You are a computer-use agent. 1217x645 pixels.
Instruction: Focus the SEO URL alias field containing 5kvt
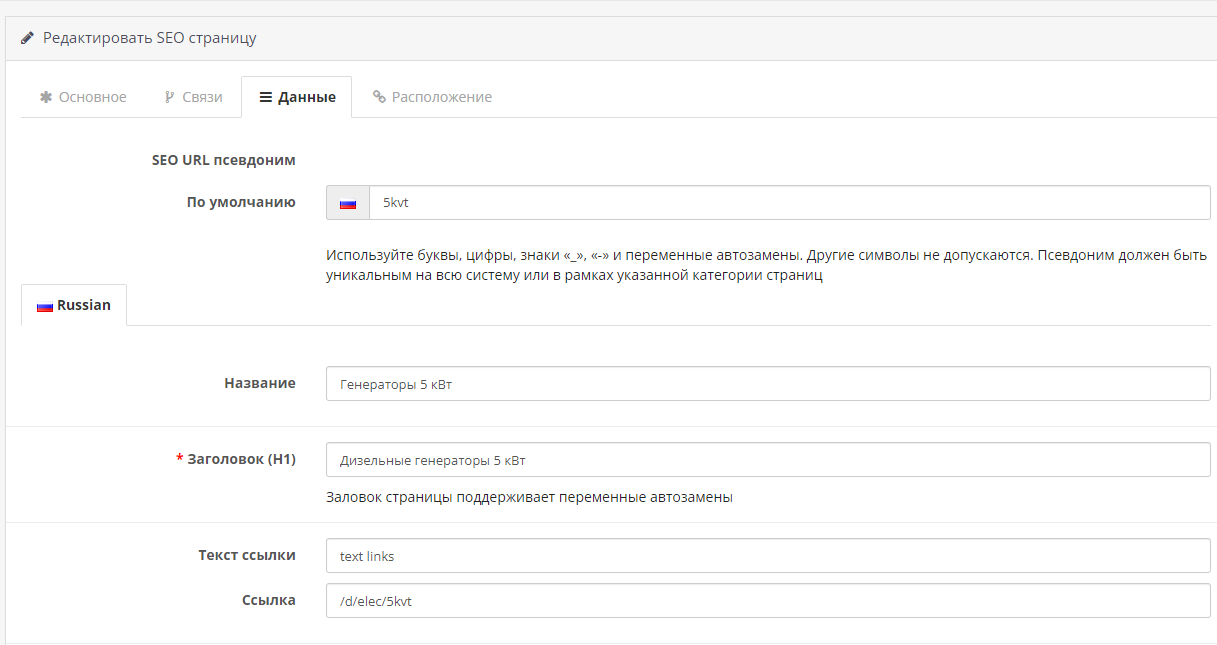tap(788, 202)
